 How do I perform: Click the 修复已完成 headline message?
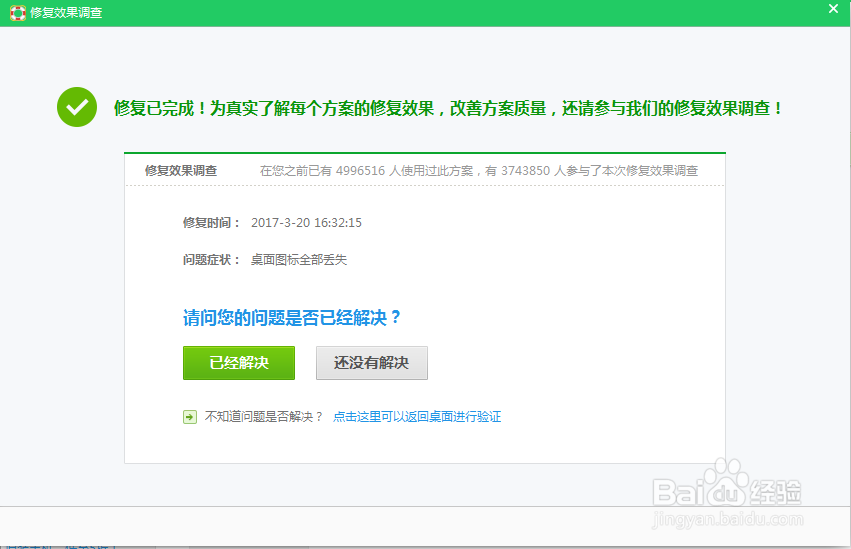coord(448,108)
